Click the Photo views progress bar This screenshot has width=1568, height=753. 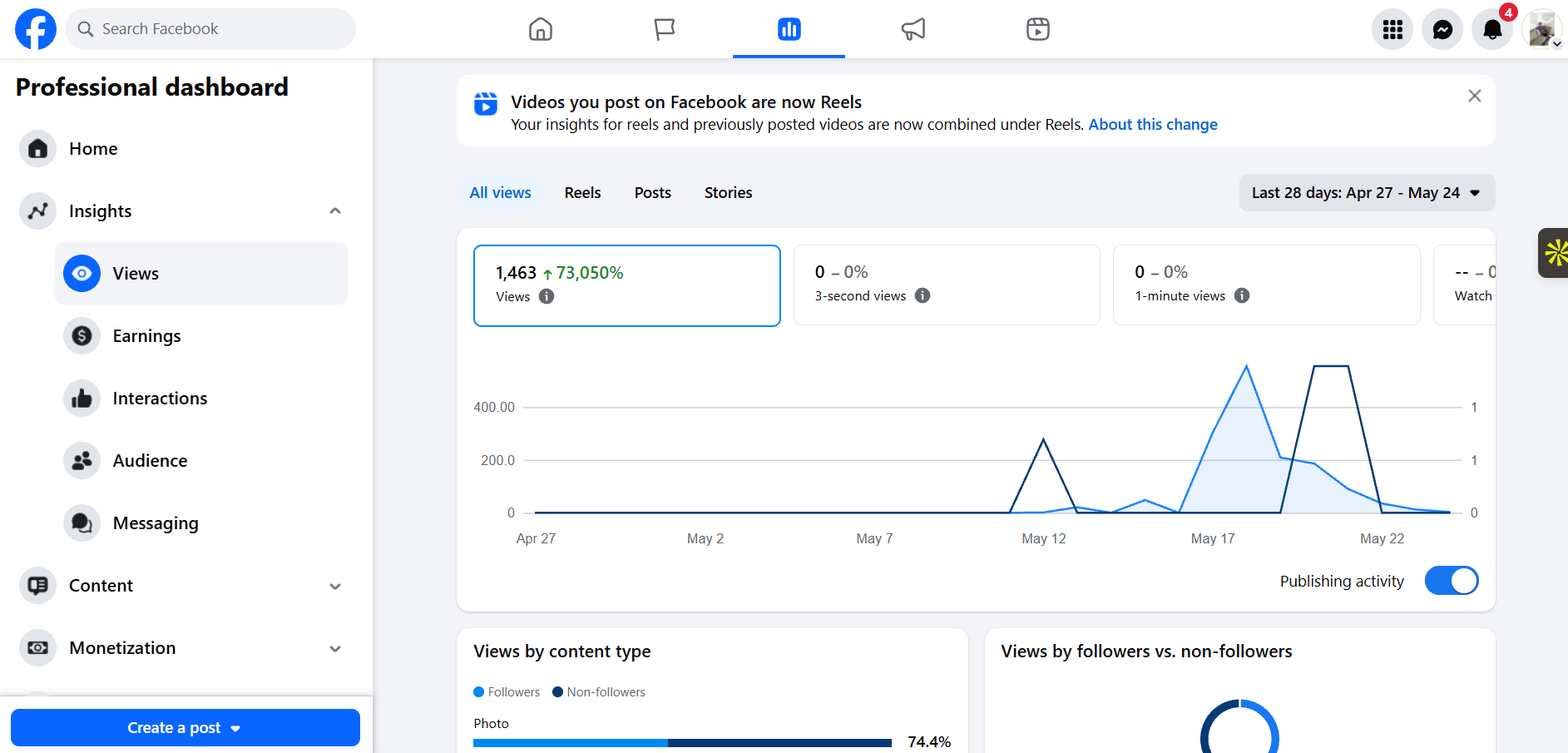tap(682, 743)
